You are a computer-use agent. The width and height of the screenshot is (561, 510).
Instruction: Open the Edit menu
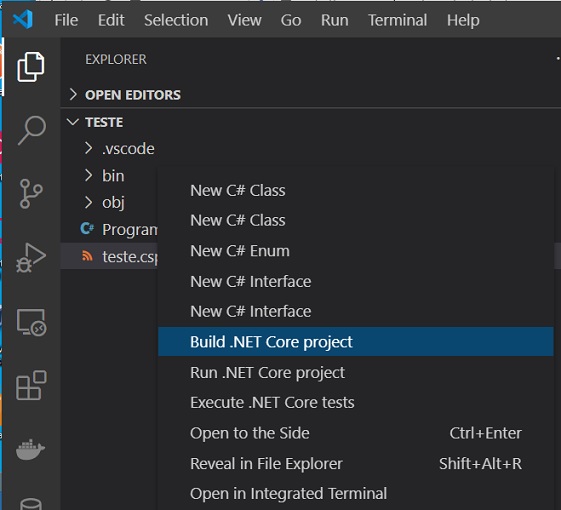[x=111, y=20]
